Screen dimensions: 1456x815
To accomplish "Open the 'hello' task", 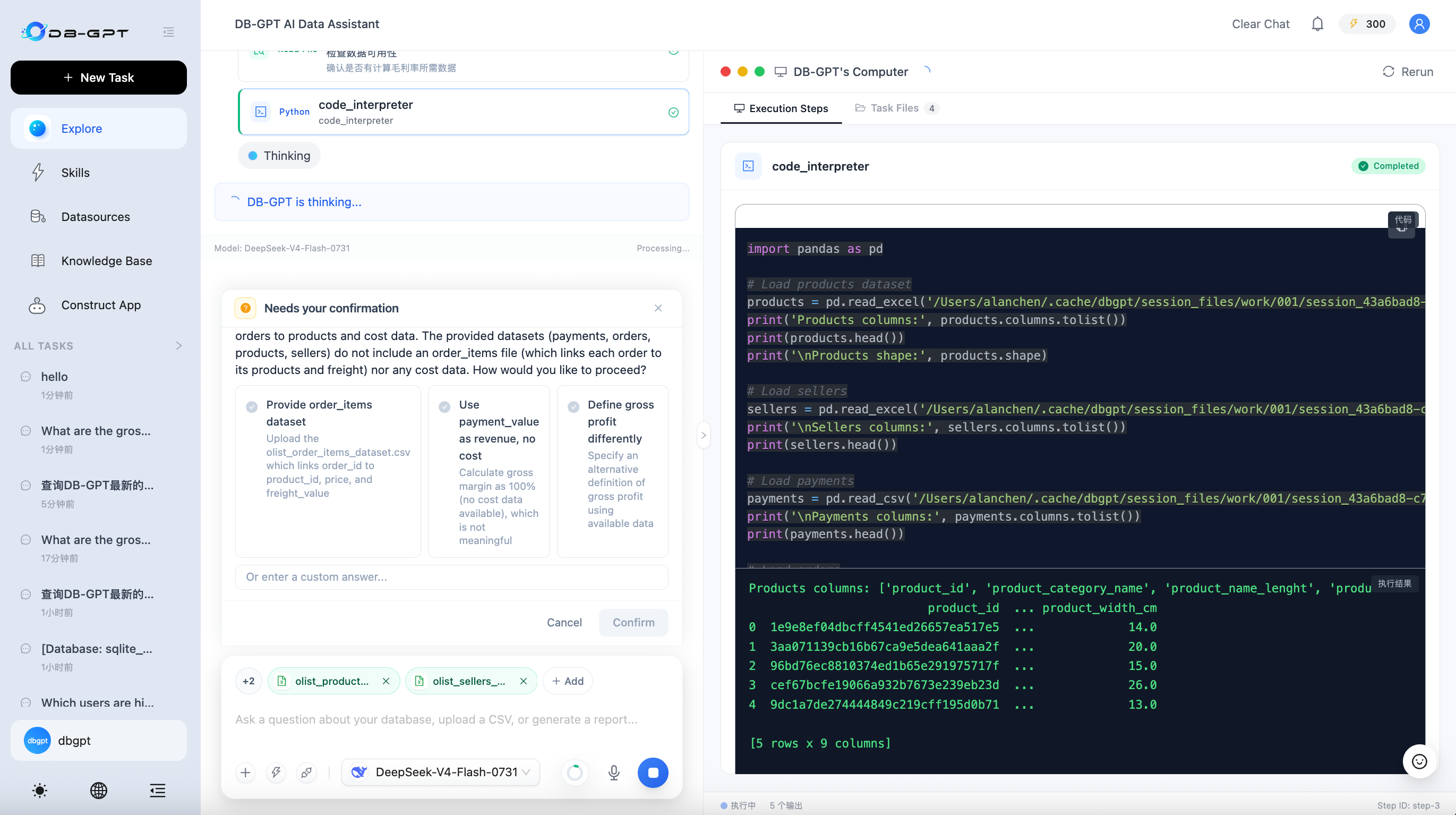I will click(98, 385).
